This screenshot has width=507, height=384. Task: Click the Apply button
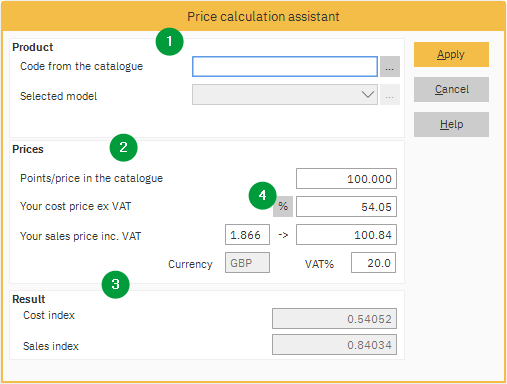pos(451,54)
